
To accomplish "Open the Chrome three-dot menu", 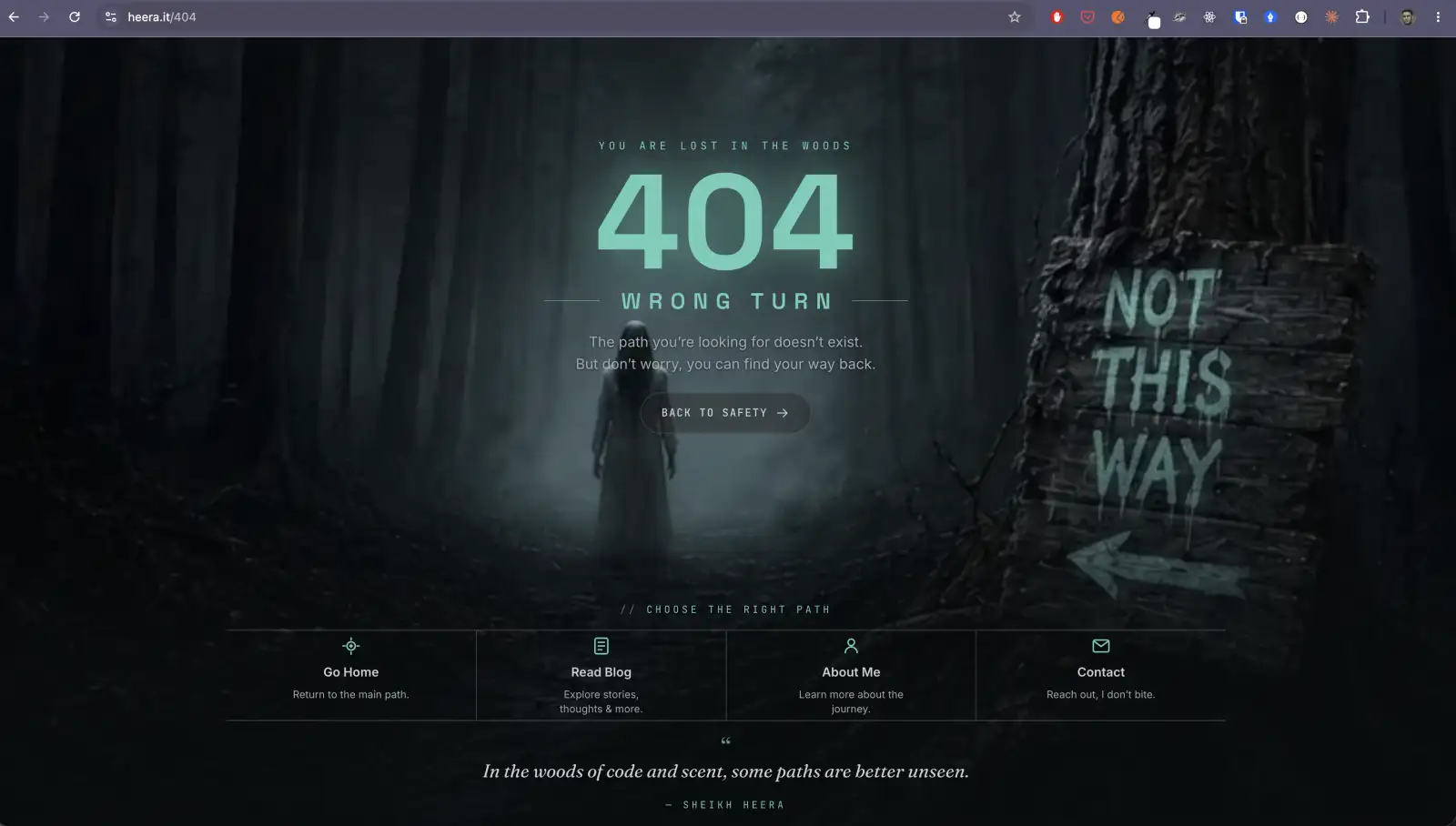I will [1438, 16].
